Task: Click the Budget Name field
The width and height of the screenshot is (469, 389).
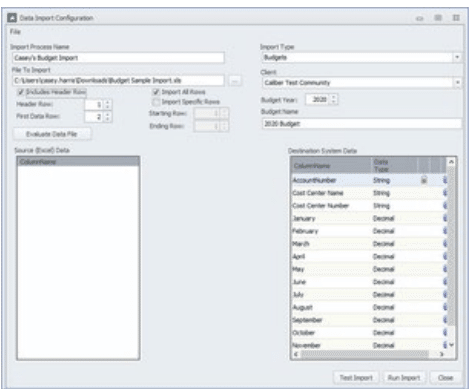Action: pos(362,123)
